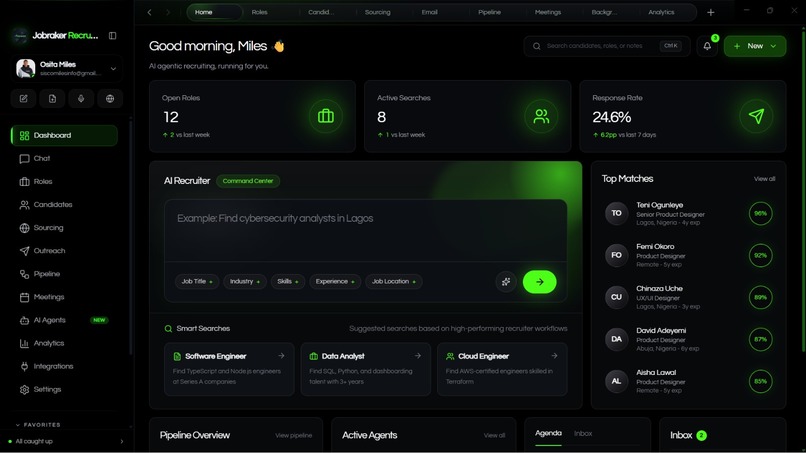Click the globe icon under profile
This screenshot has height=453, width=806.
pos(110,99)
